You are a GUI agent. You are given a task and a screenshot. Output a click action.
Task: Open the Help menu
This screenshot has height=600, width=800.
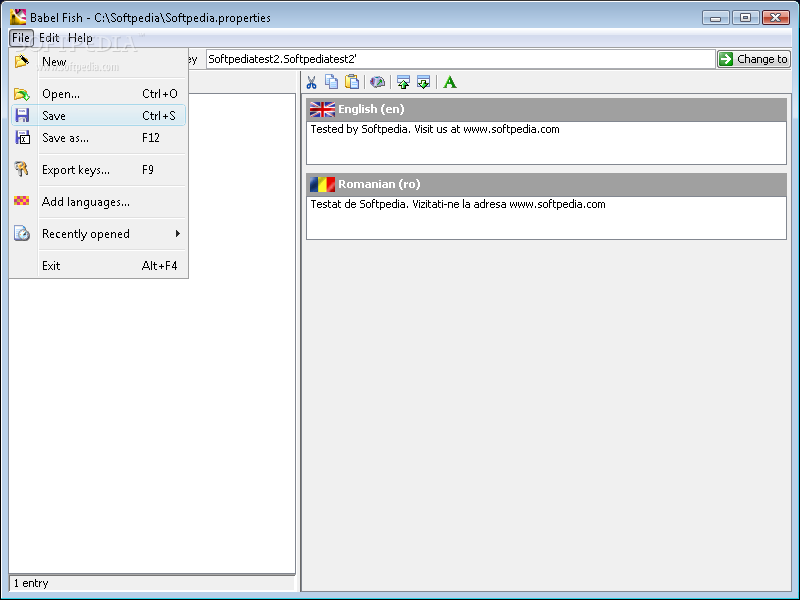coord(80,38)
